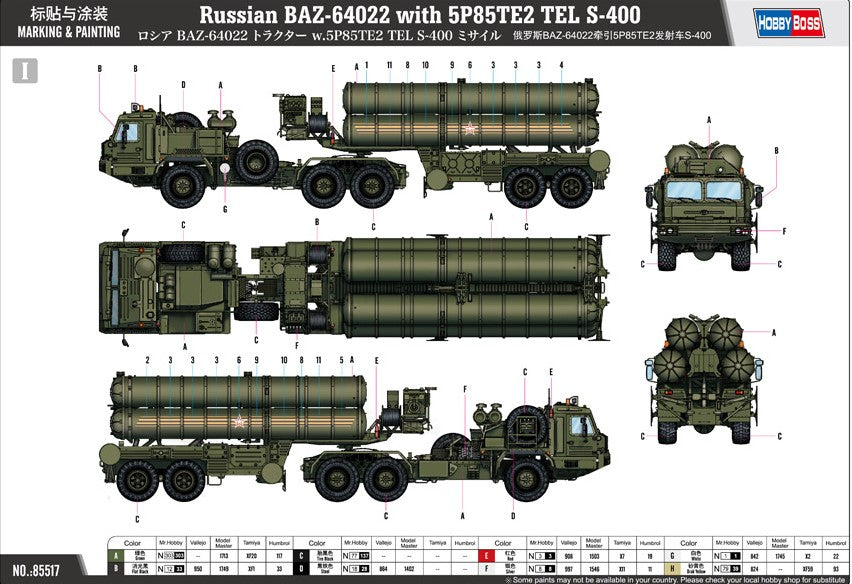The width and height of the screenshot is (852, 584).
Task: Click Model Master "1402" in the Steel row
Action: [x=408, y=569]
